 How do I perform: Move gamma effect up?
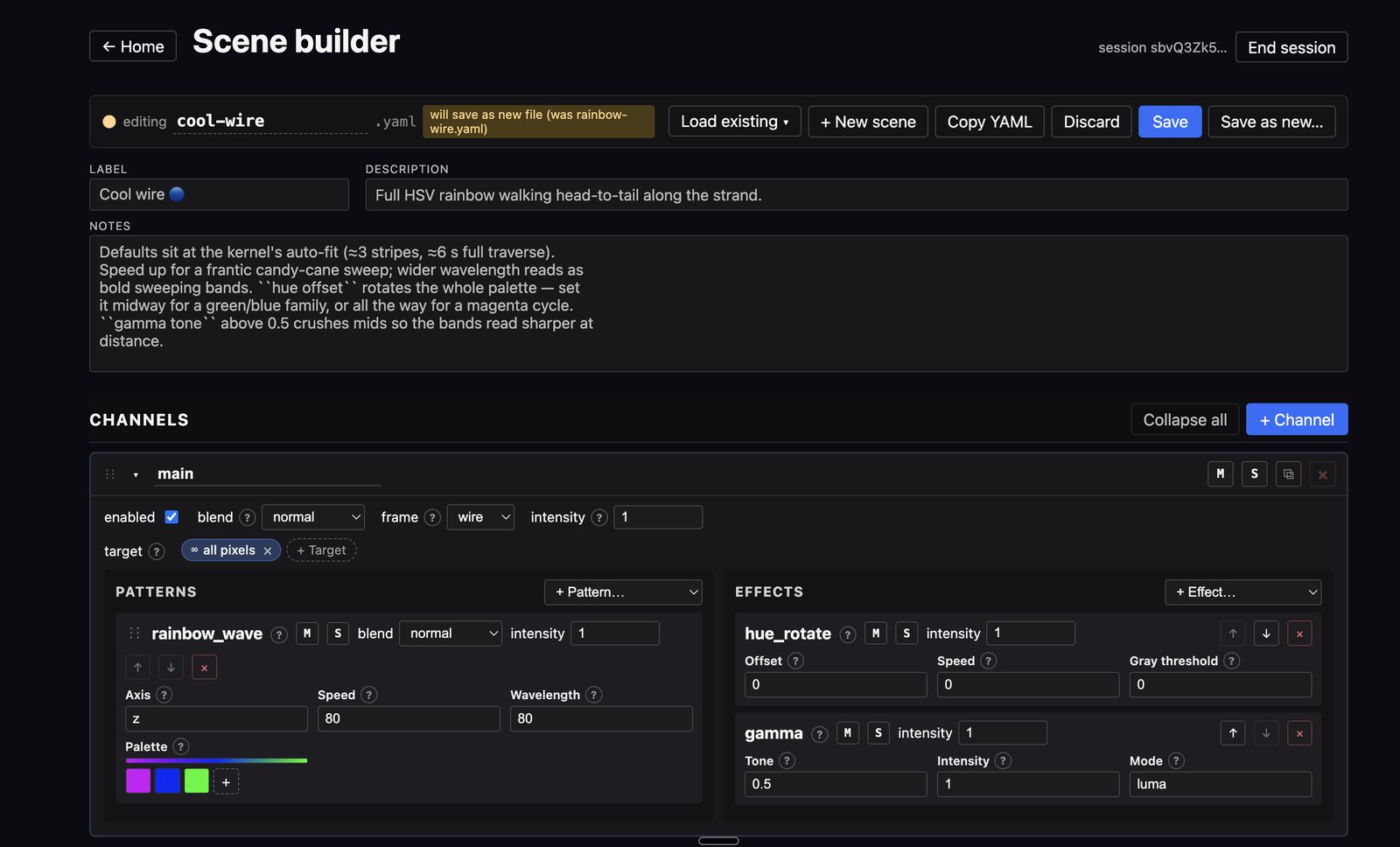tap(1233, 733)
